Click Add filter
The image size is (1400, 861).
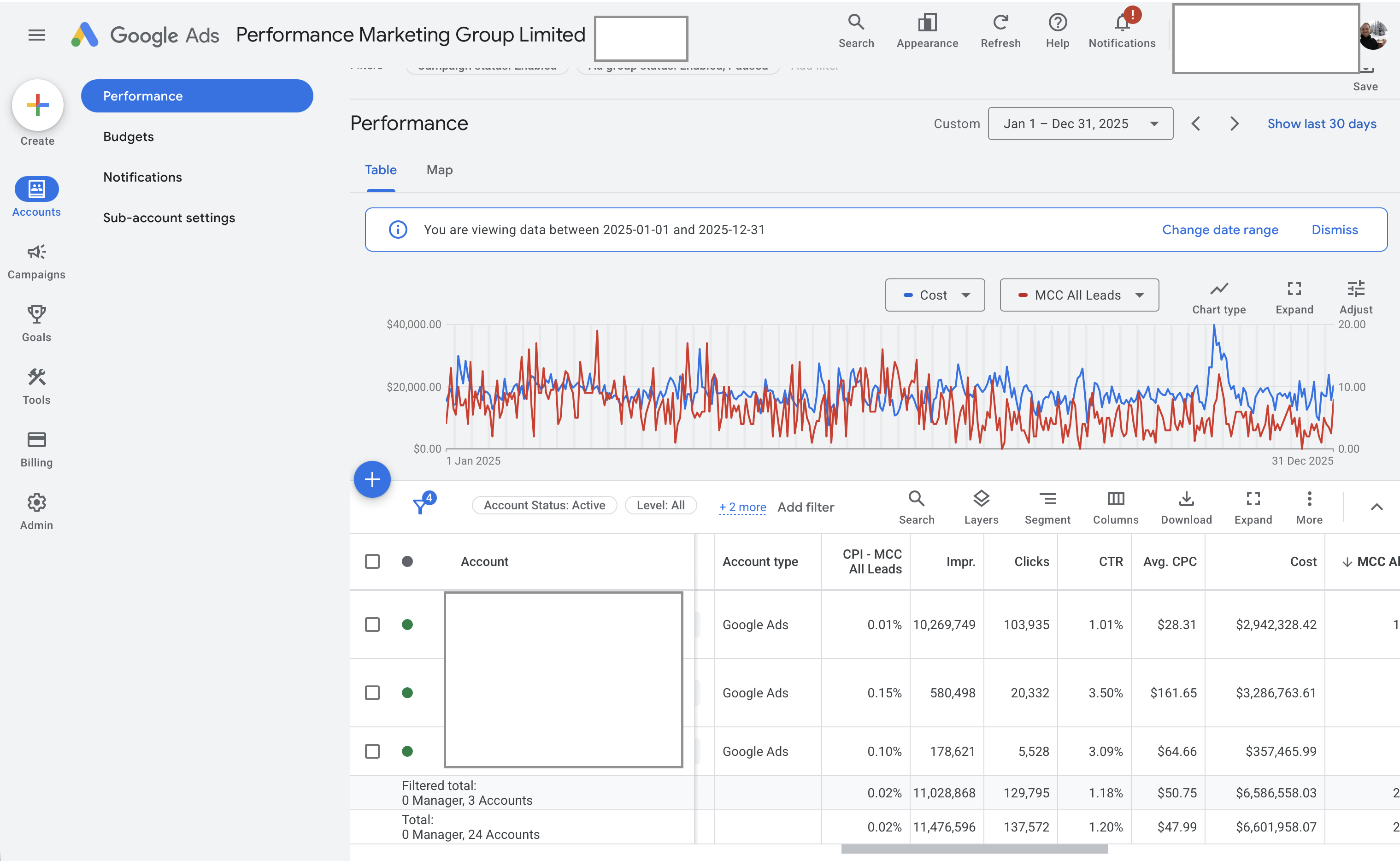coord(806,507)
